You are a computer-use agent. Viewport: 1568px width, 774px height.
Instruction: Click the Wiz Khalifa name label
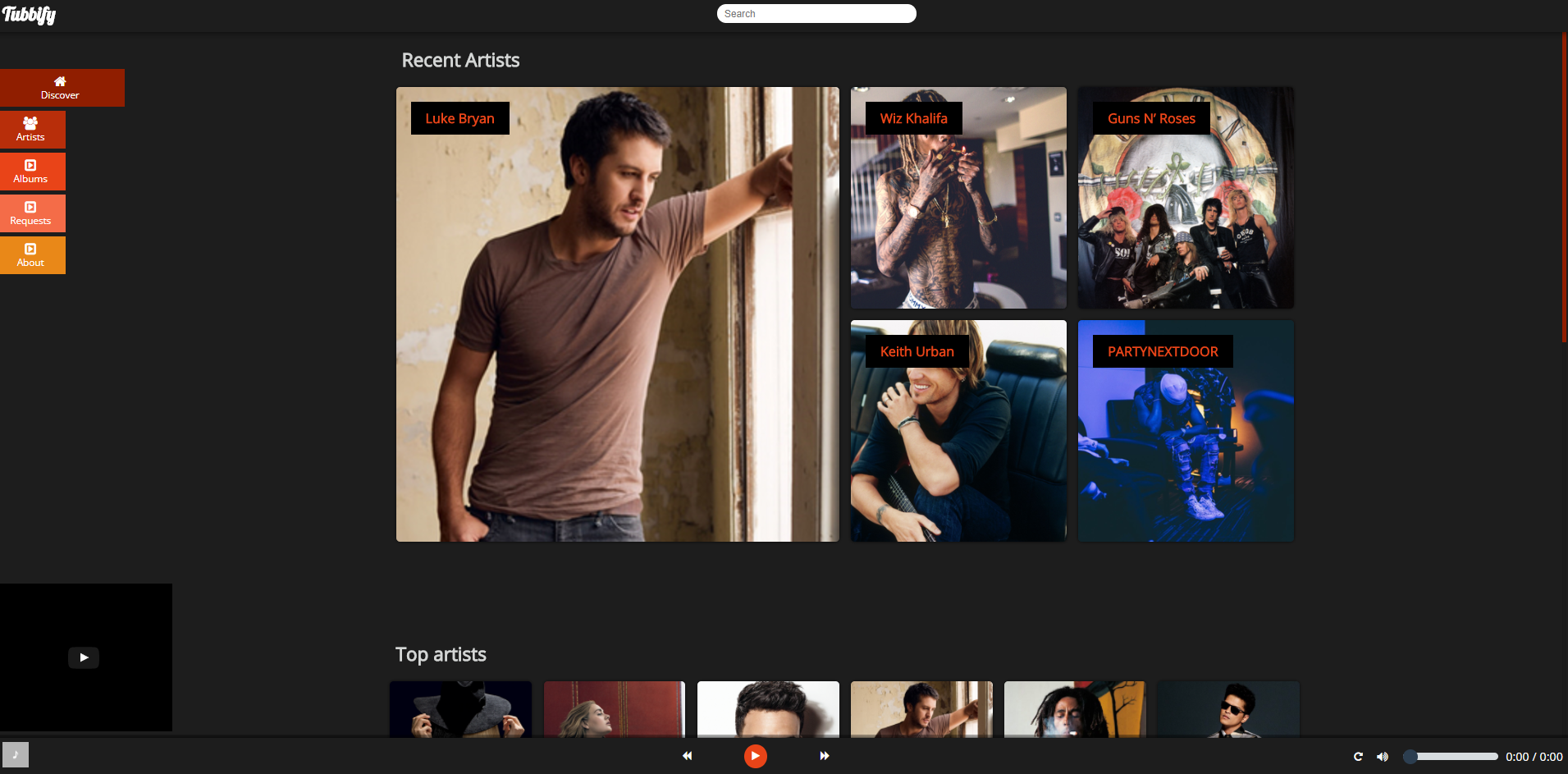click(x=914, y=118)
